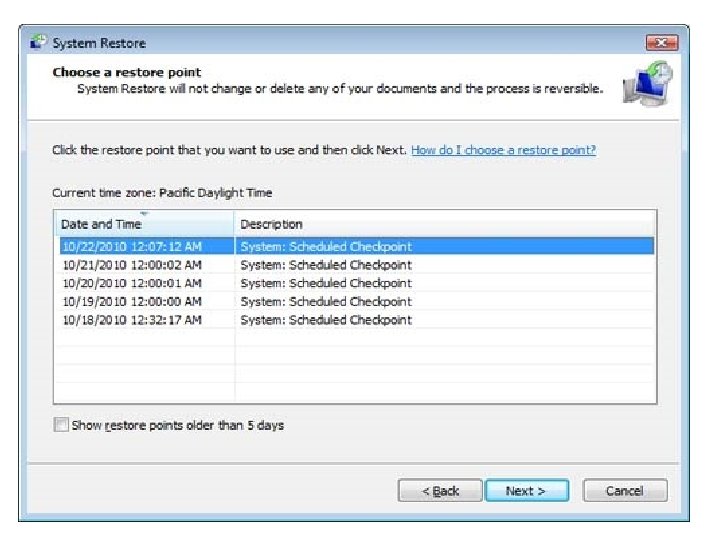Click description of the 10/20/2010 checkpoint
The image size is (720, 540).
pyautogui.click(x=326, y=283)
